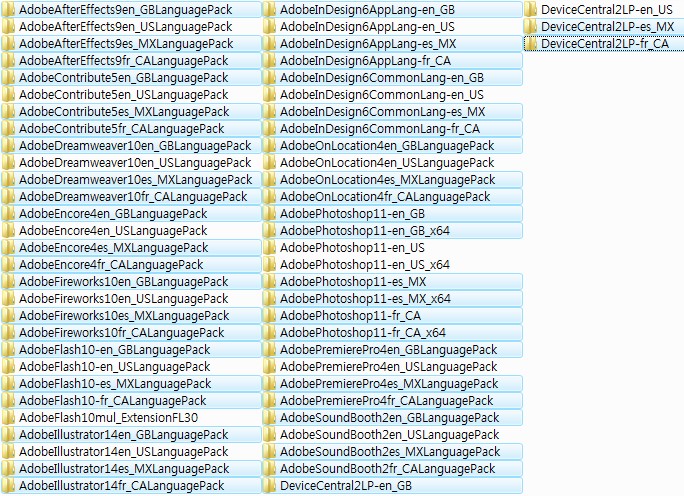
Task: Select AdobeFireworks10en_USLanguagePack folder name
Action: (123, 299)
